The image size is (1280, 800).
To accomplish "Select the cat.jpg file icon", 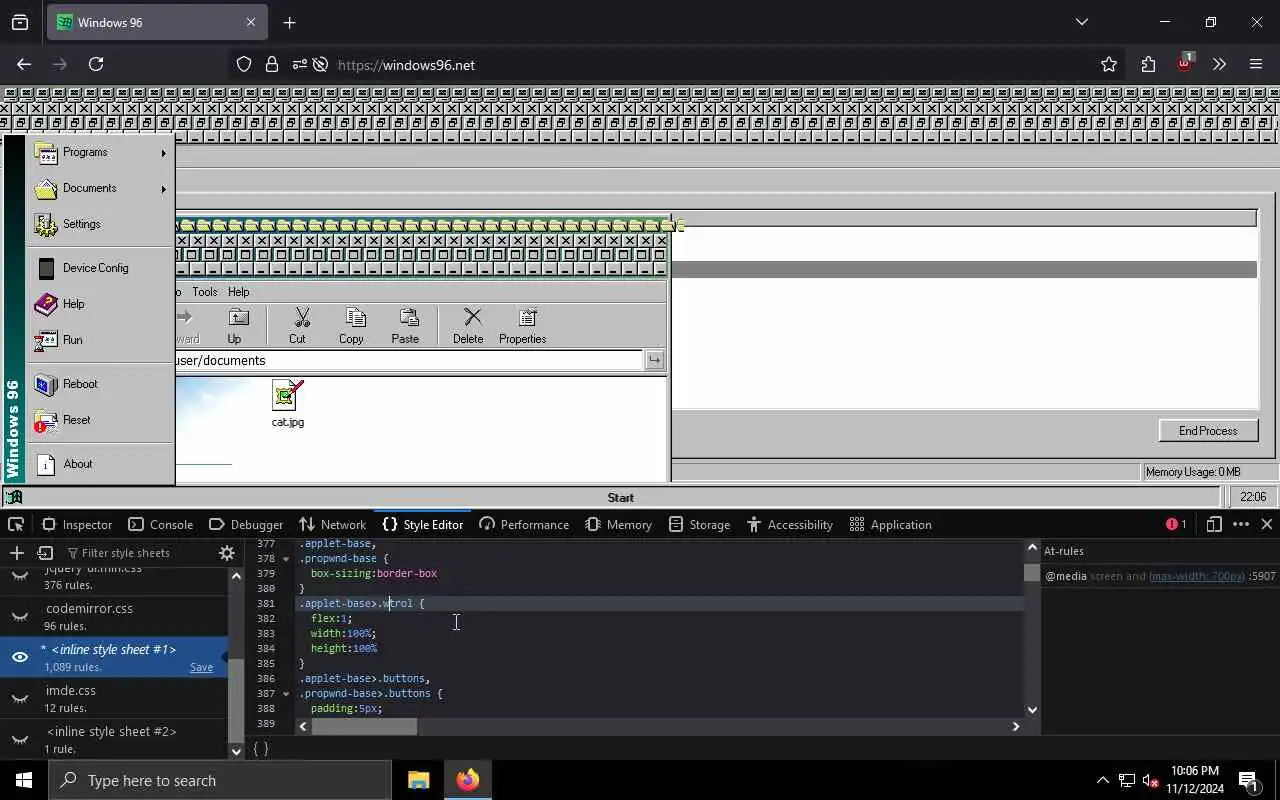I will tap(287, 395).
